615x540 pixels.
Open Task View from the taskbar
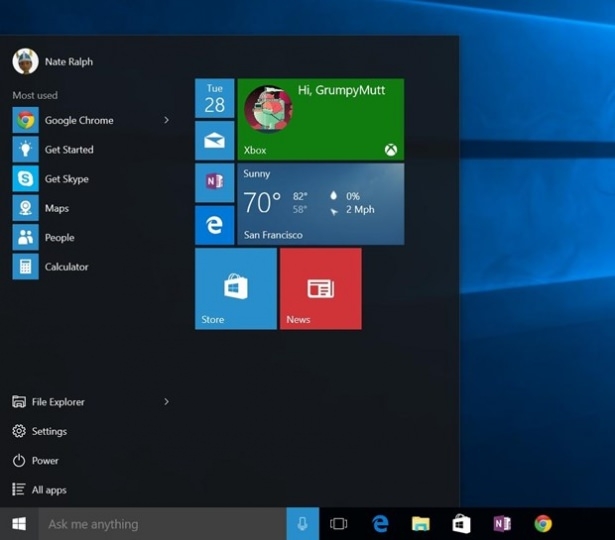point(339,524)
